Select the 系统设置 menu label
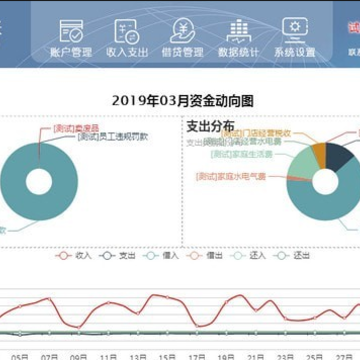Viewport: 360px width, 360px height. pyautogui.click(x=295, y=52)
